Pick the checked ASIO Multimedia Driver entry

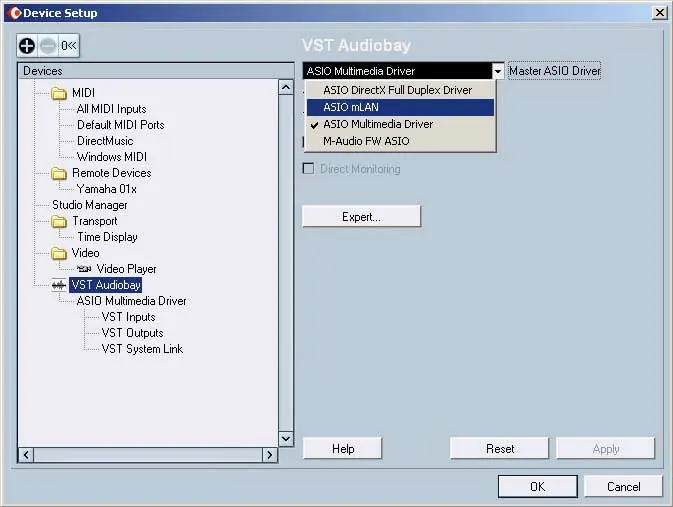[x=400, y=124]
